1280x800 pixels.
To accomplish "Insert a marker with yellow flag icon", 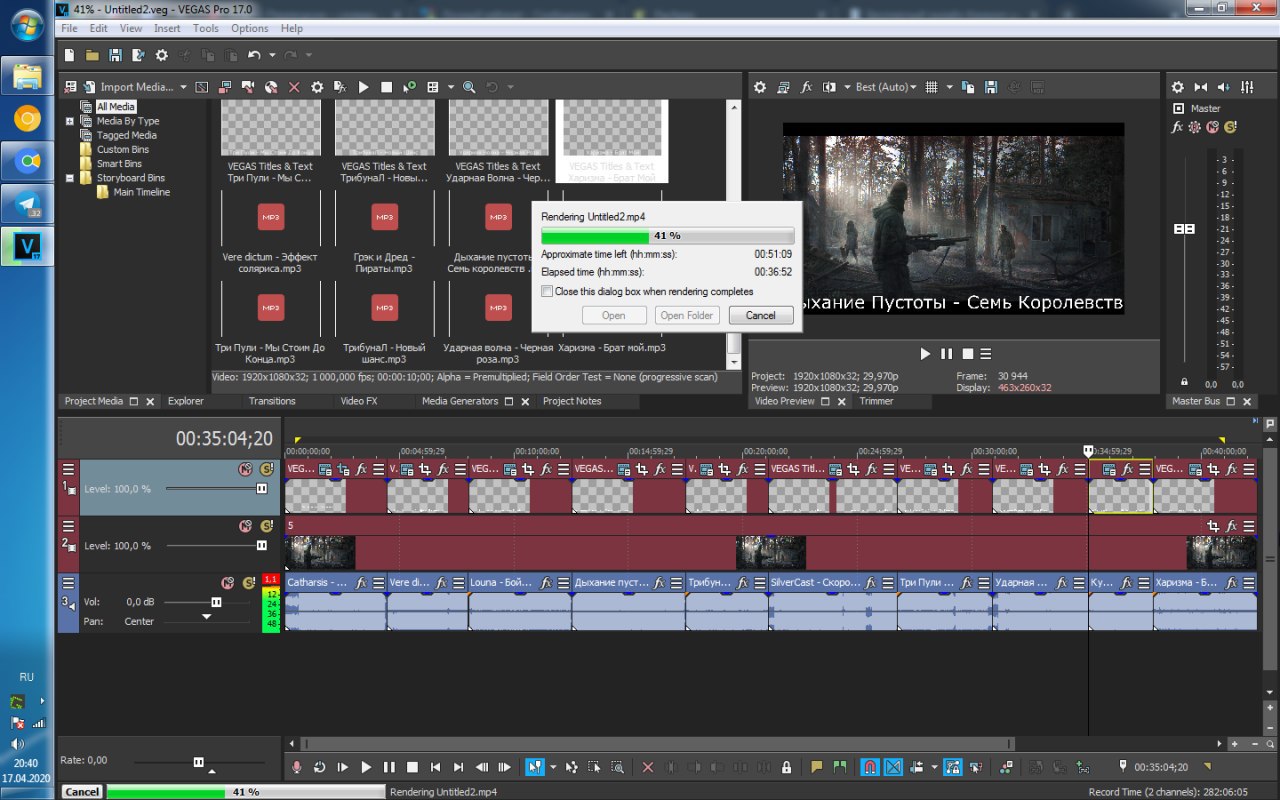I will (817, 767).
